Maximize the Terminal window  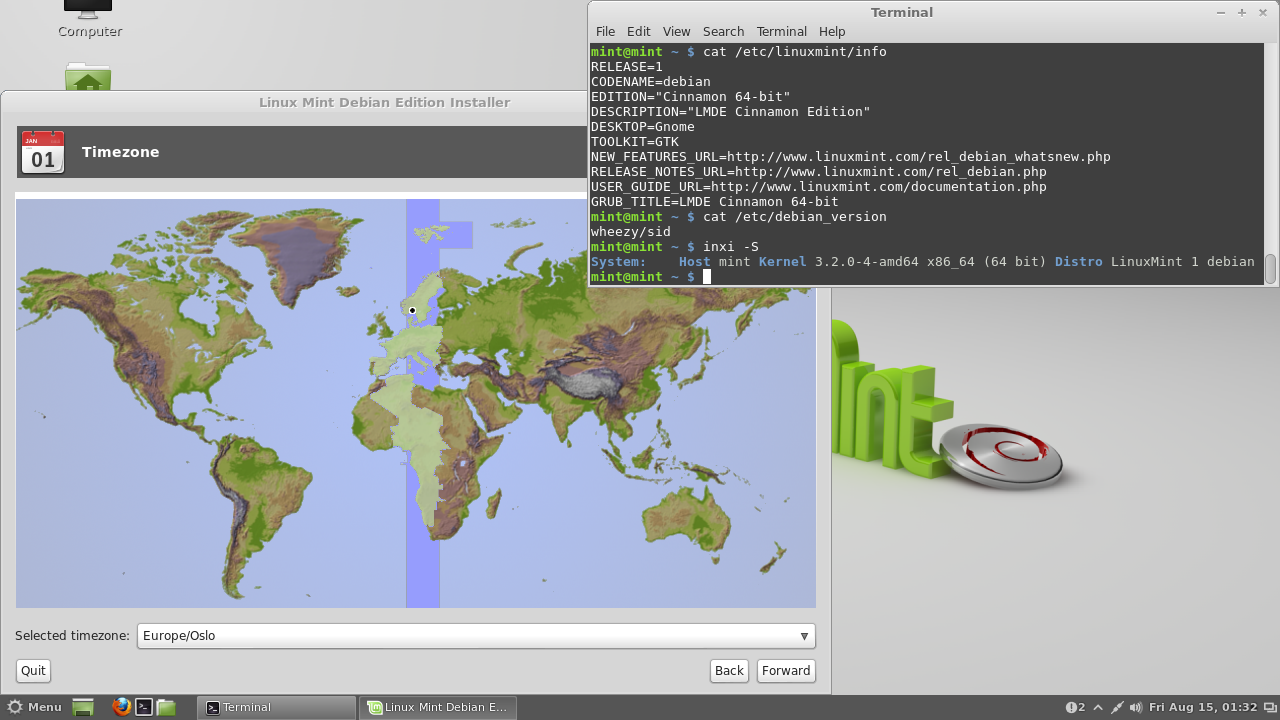pyautogui.click(x=1241, y=12)
